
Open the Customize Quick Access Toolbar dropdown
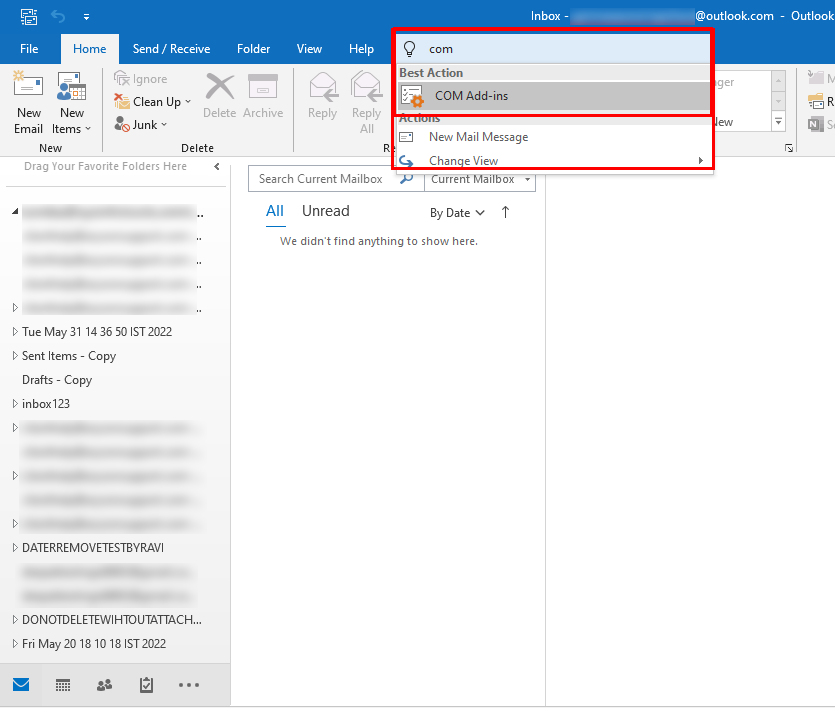click(x=86, y=17)
